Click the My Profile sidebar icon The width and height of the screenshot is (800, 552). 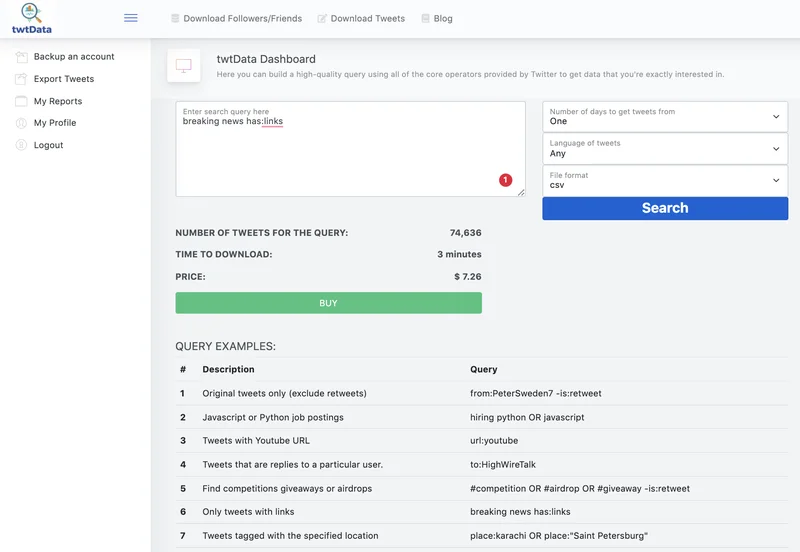click(x=21, y=123)
